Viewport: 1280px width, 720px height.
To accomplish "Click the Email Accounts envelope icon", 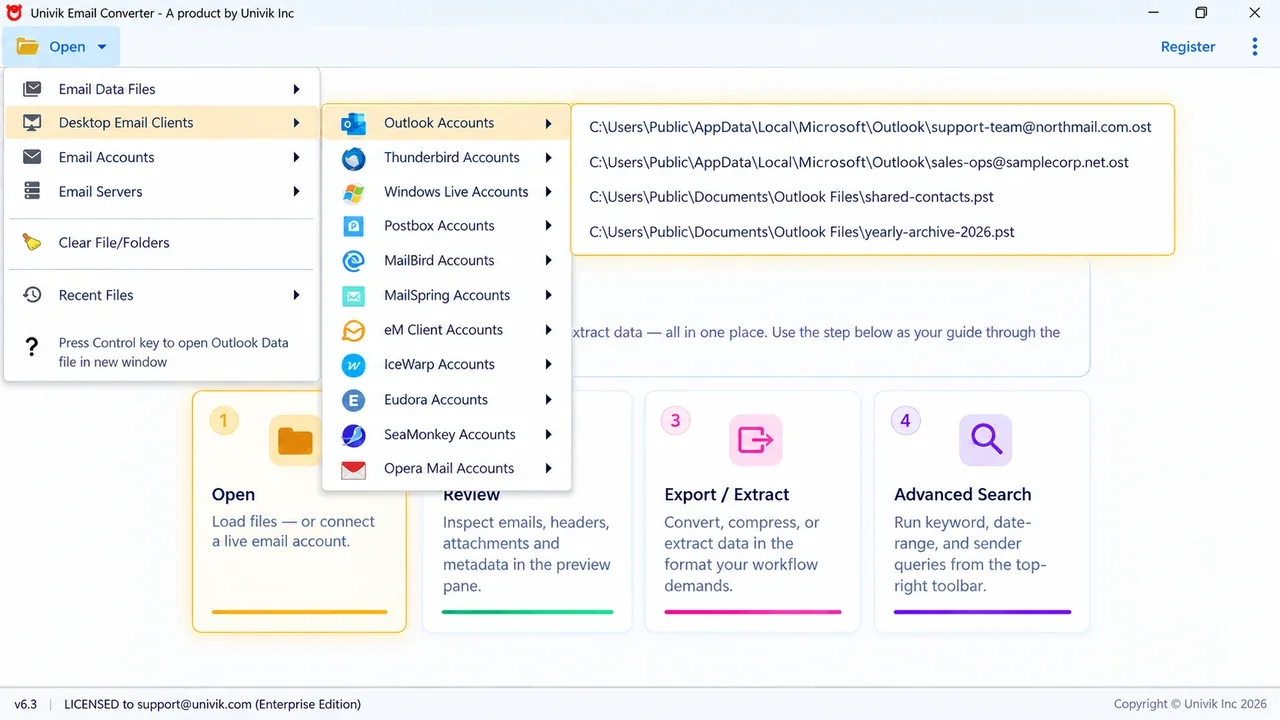I will 32,157.
